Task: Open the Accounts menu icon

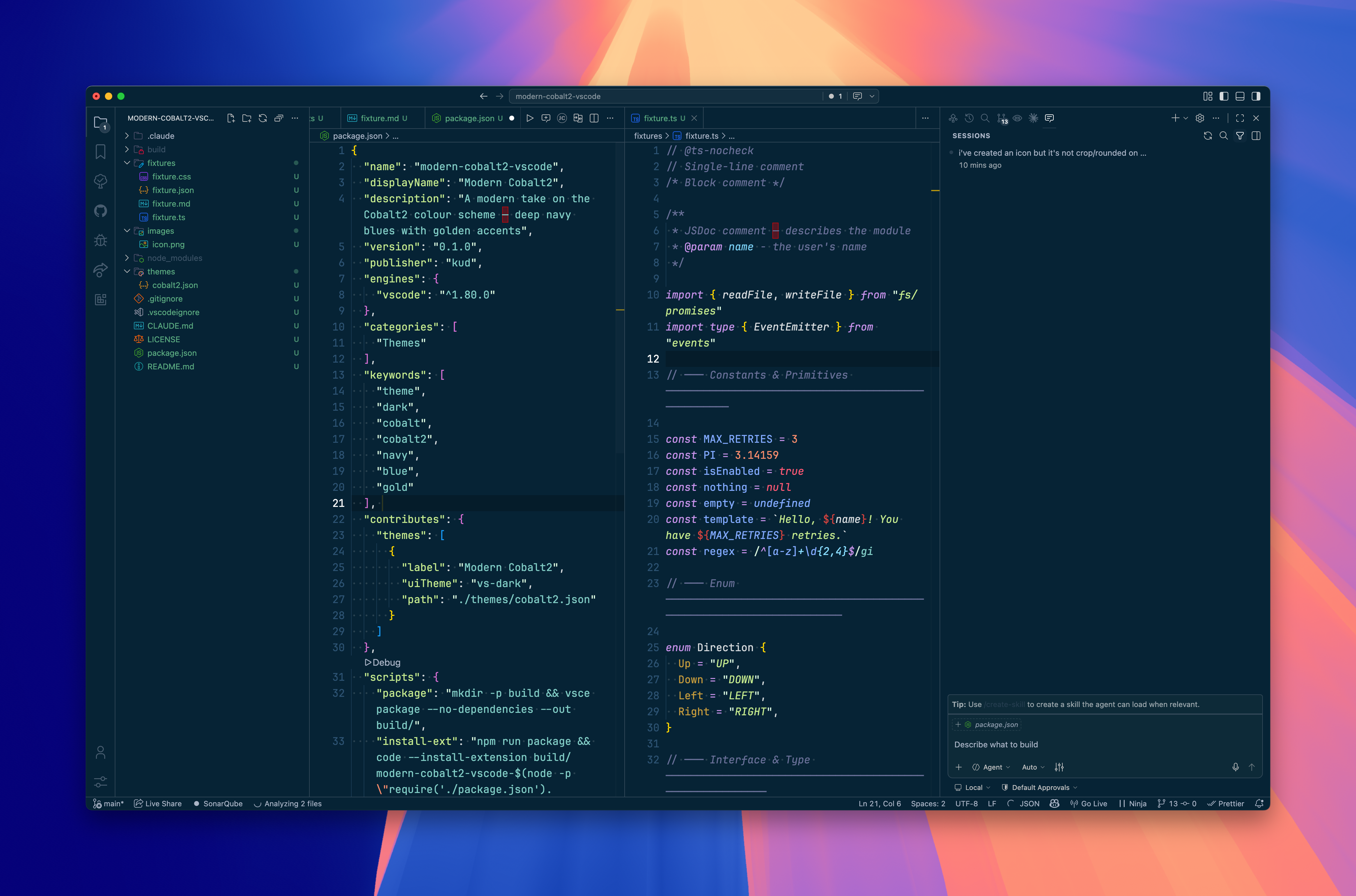Action: pos(101,753)
